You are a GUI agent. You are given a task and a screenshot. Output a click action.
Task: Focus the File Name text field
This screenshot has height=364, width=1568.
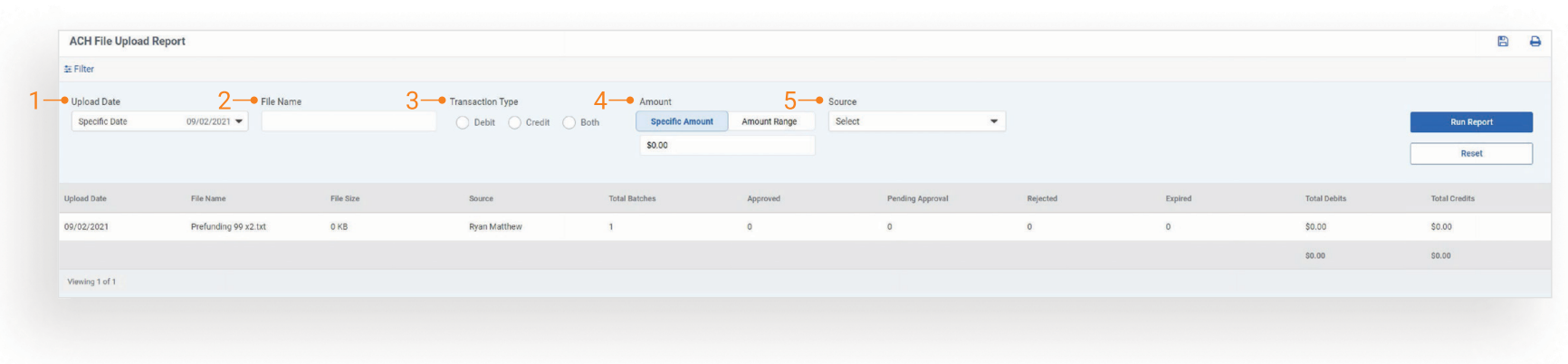pos(349,121)
